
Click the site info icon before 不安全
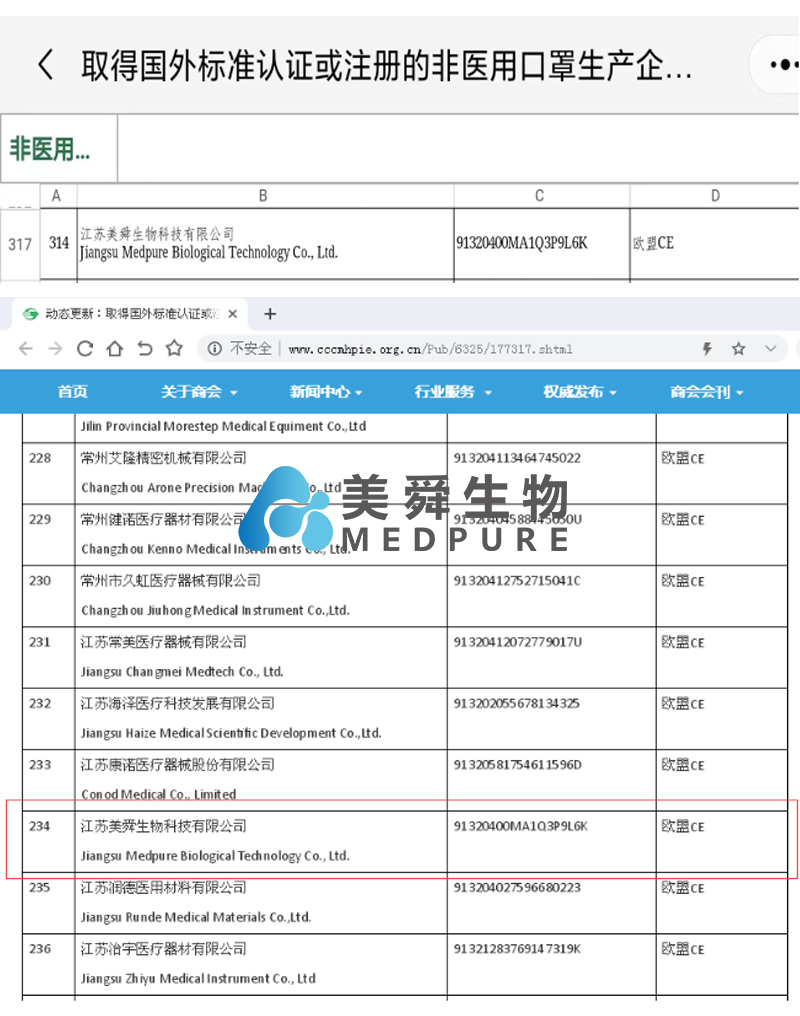tap(214, 349)
